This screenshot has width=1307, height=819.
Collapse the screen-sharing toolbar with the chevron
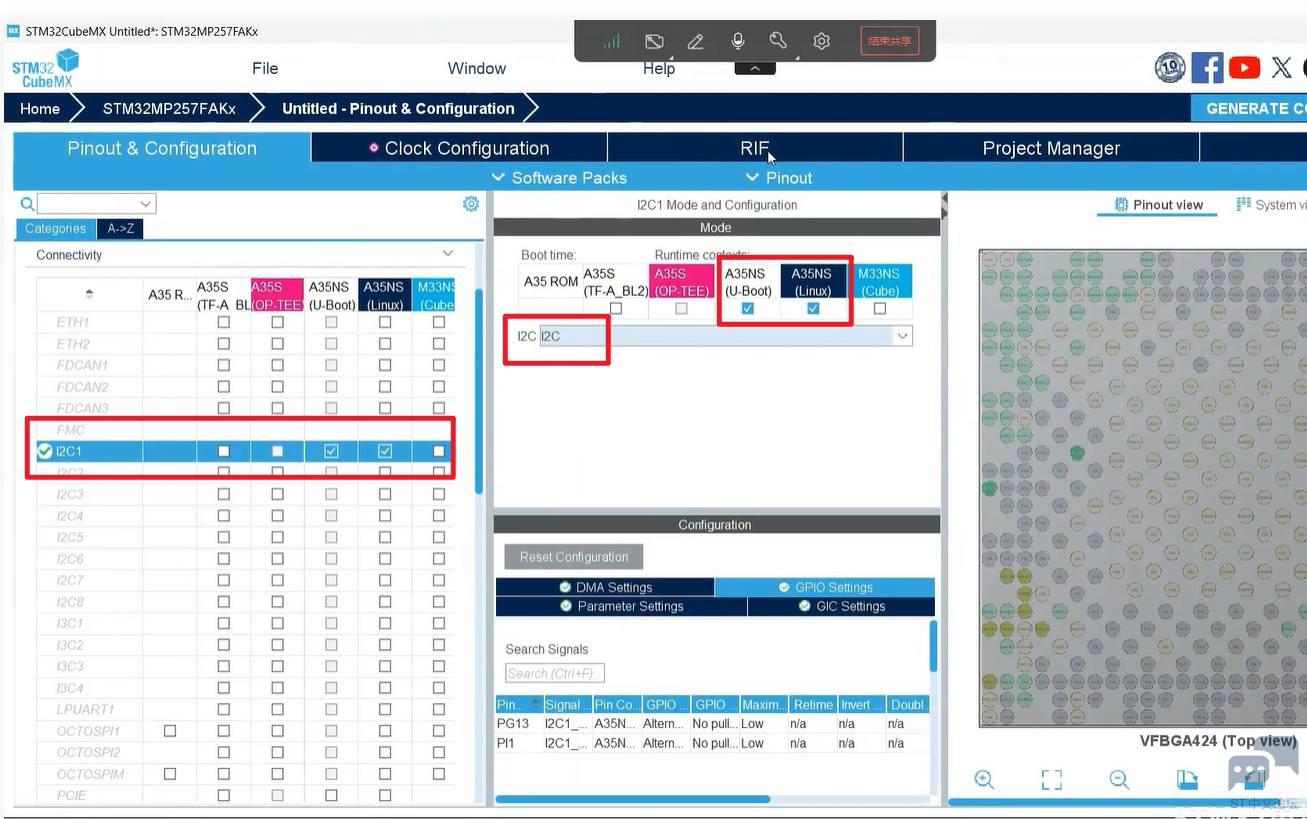(x=755, y=68)
